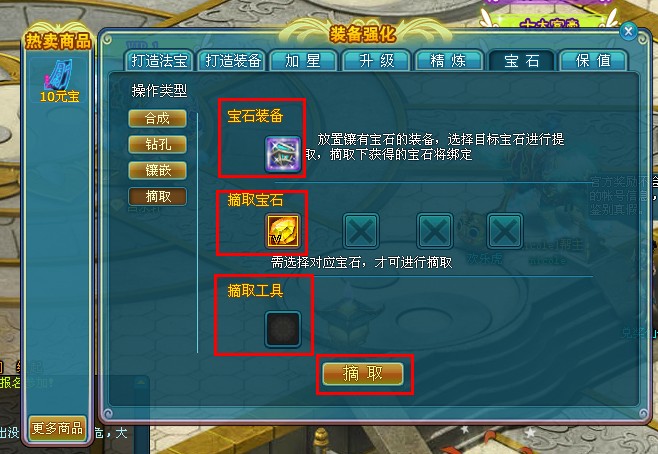Screen dimensions: 658x454
Task: Click the purple gem equipment slot icon
Action: (283, 154)
